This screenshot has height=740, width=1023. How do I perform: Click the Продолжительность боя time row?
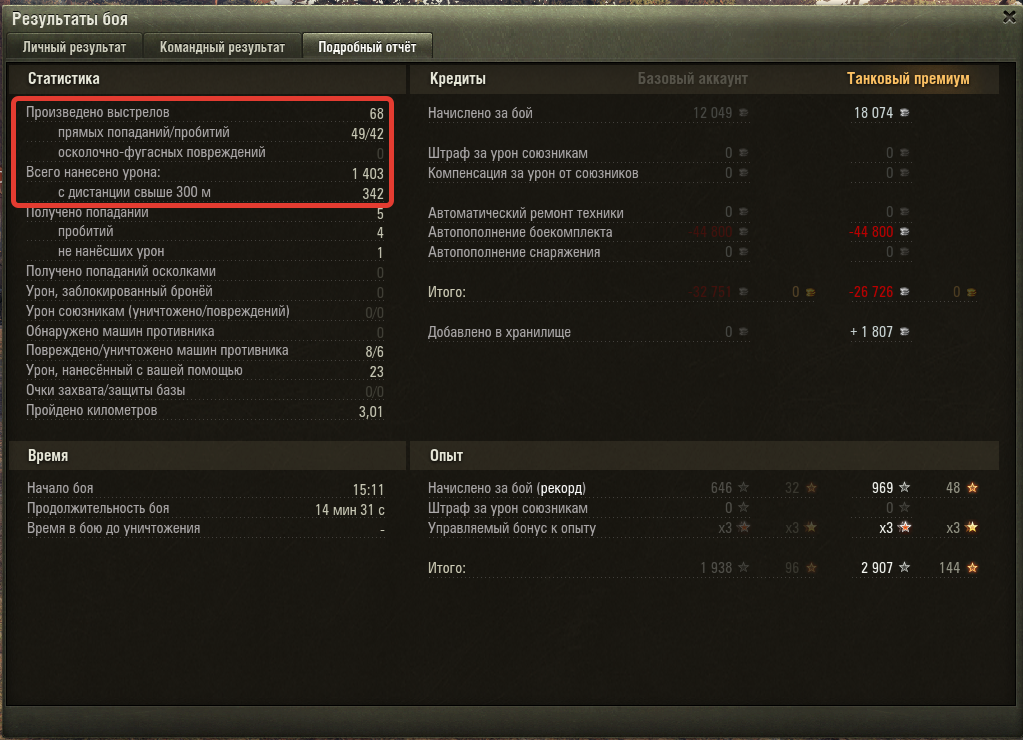coord(206,509)
